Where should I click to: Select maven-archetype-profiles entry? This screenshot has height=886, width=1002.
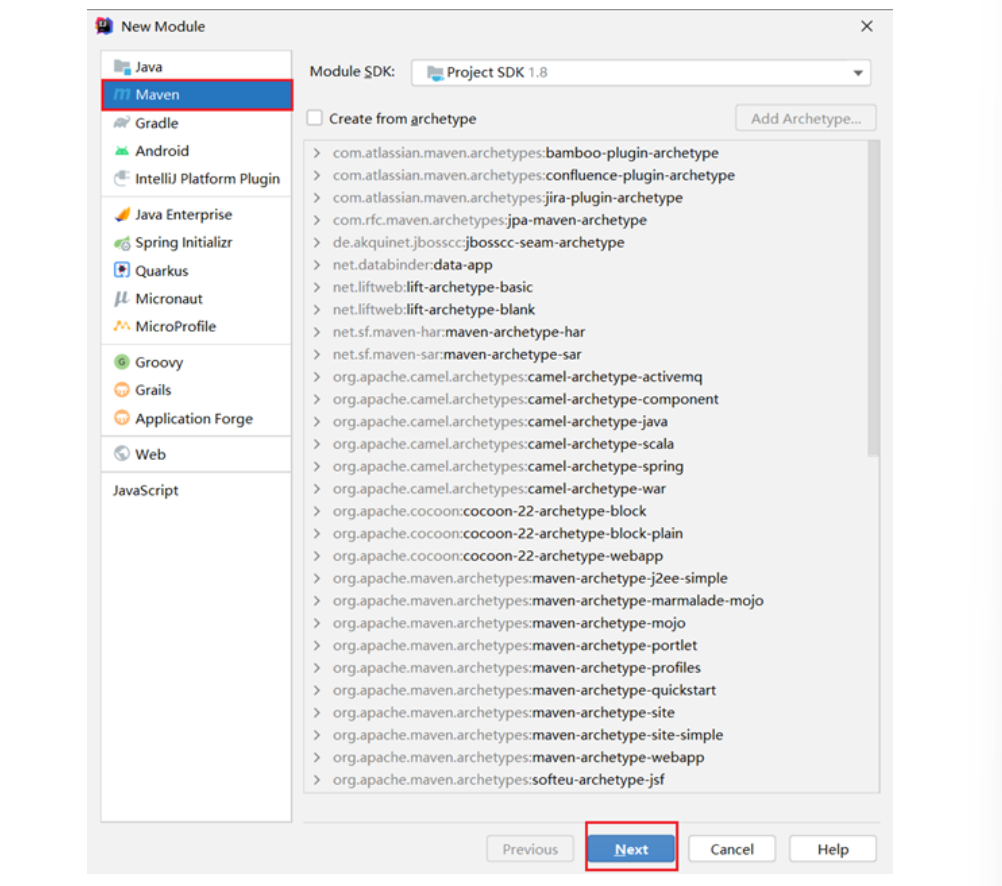click(516, 667)
